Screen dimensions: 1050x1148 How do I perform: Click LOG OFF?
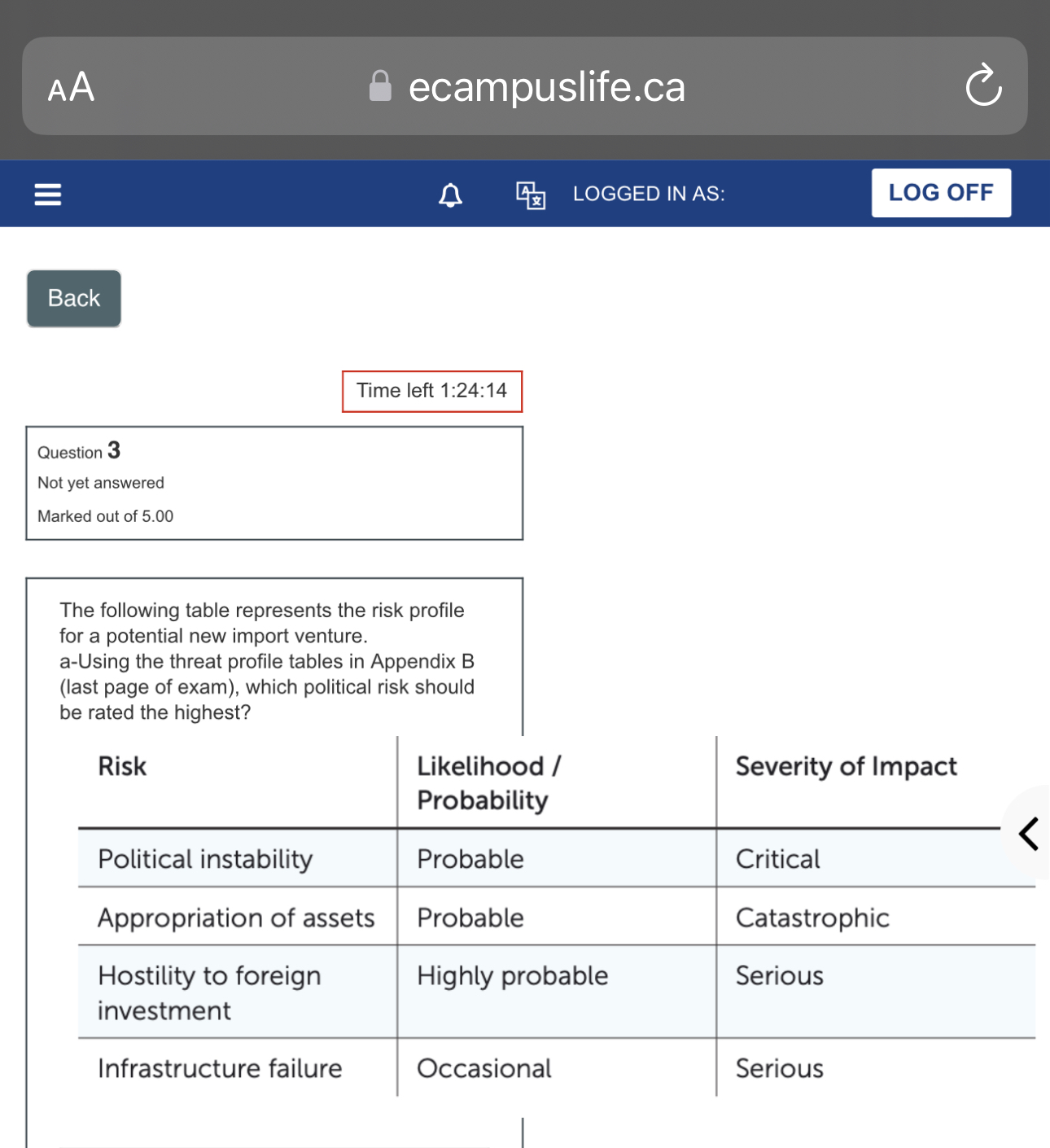pyautogui.click(x=941, y=192)
